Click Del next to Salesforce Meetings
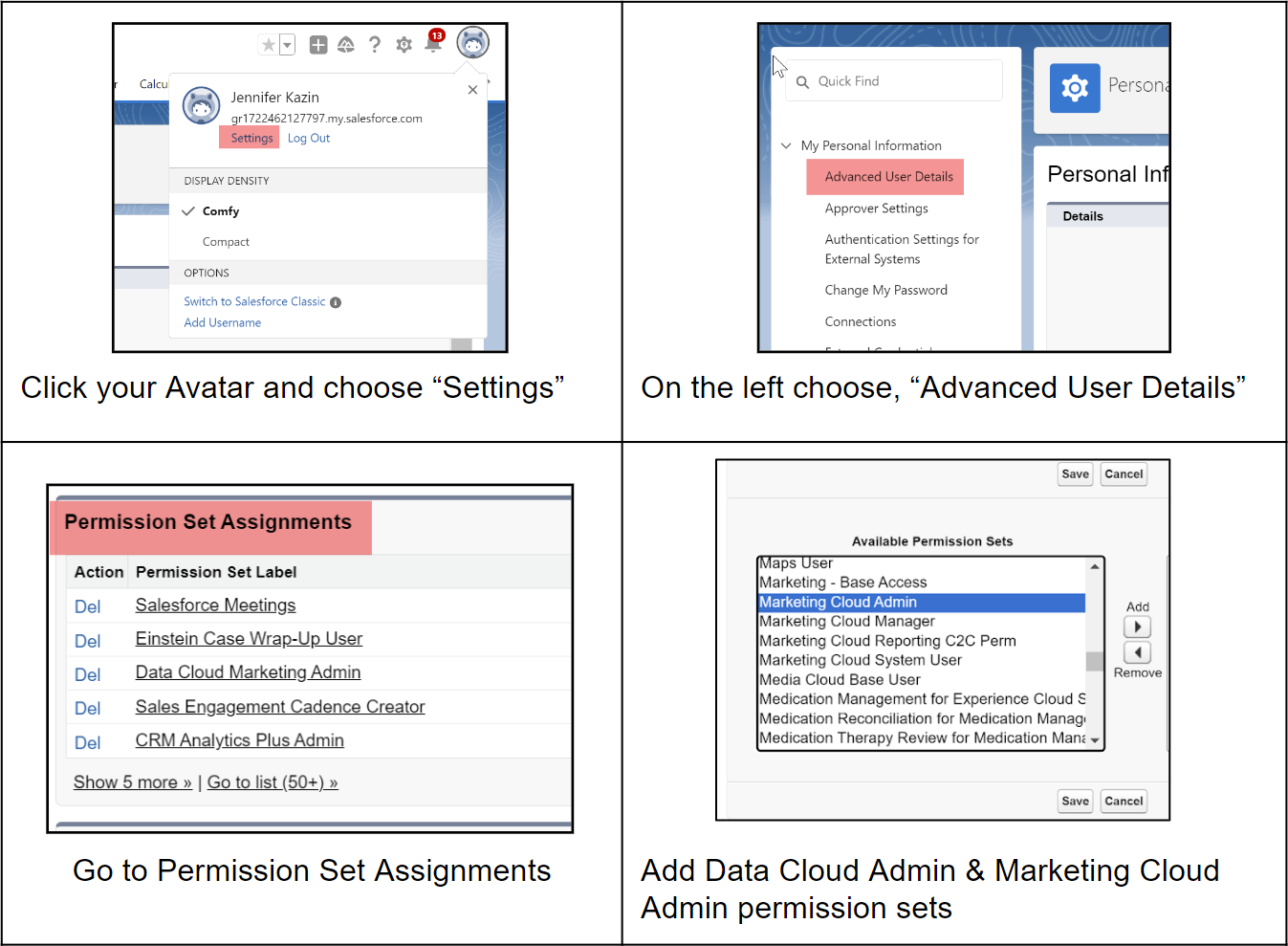This screenshot has height=946, width=1288. coord(87,606)
